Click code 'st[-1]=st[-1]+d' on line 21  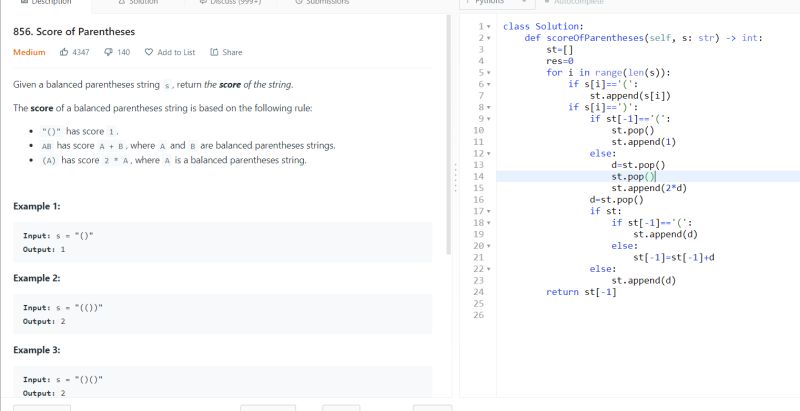[673, 258]
